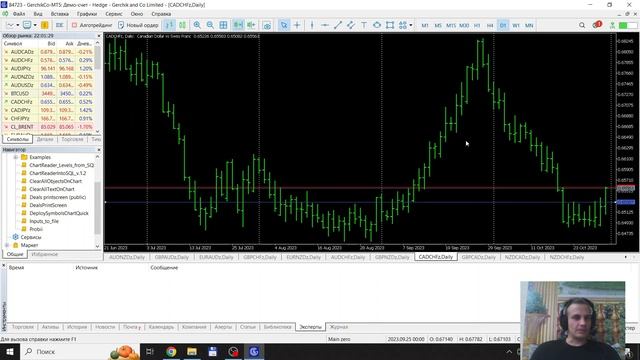This screenshot has height=360, width=640.
Task: Close the Market Watch panel
Action: 98,36
